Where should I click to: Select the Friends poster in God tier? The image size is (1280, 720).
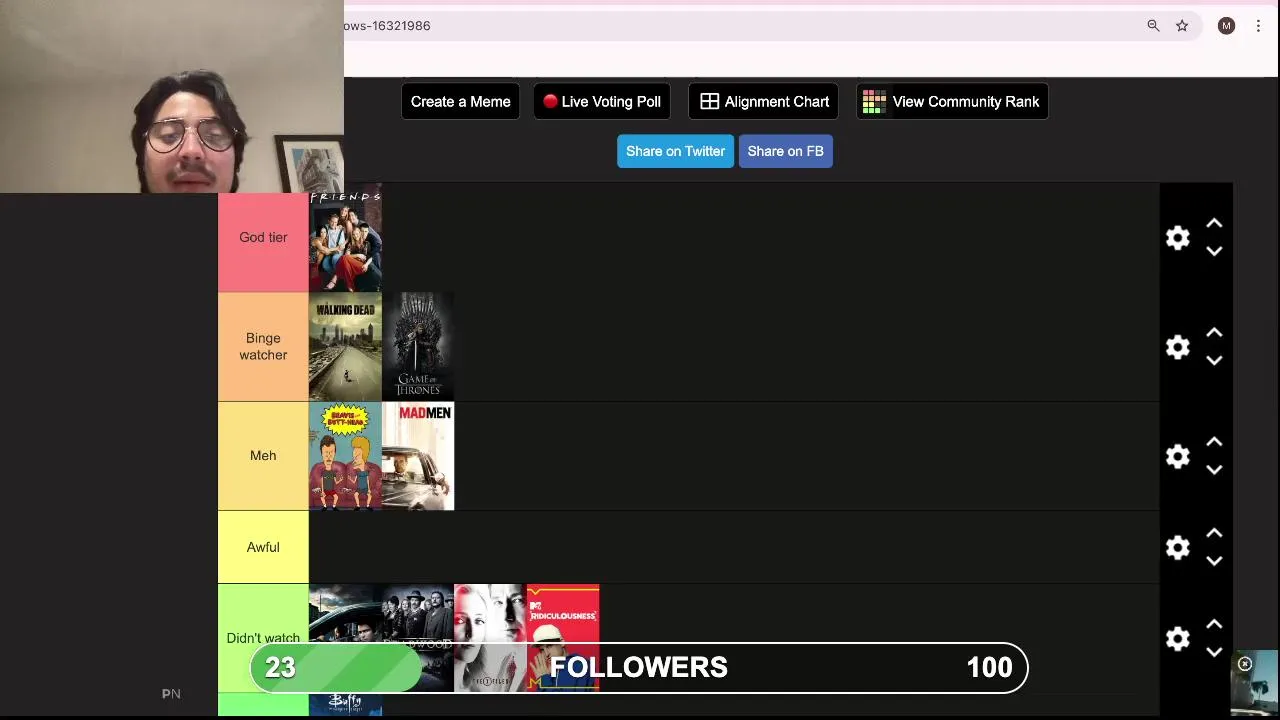pos(345,238)
